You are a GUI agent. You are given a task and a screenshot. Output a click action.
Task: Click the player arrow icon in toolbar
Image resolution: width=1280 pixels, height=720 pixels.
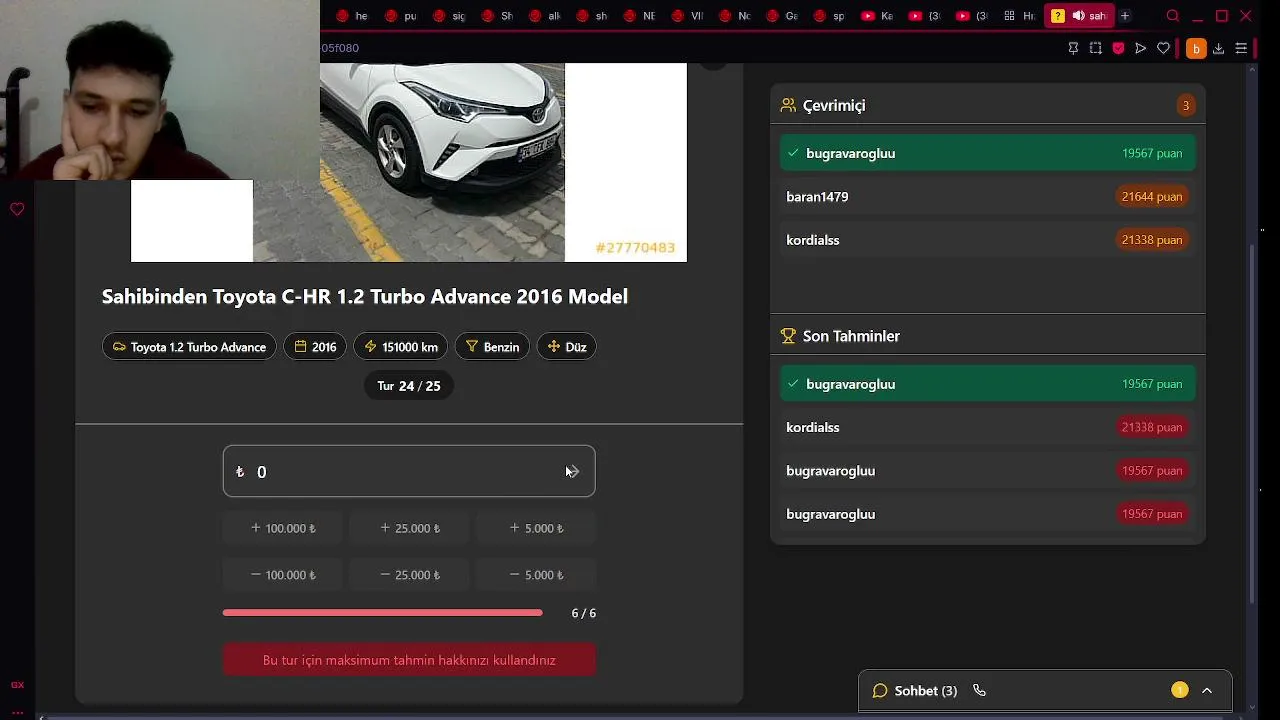(1140, 48)
